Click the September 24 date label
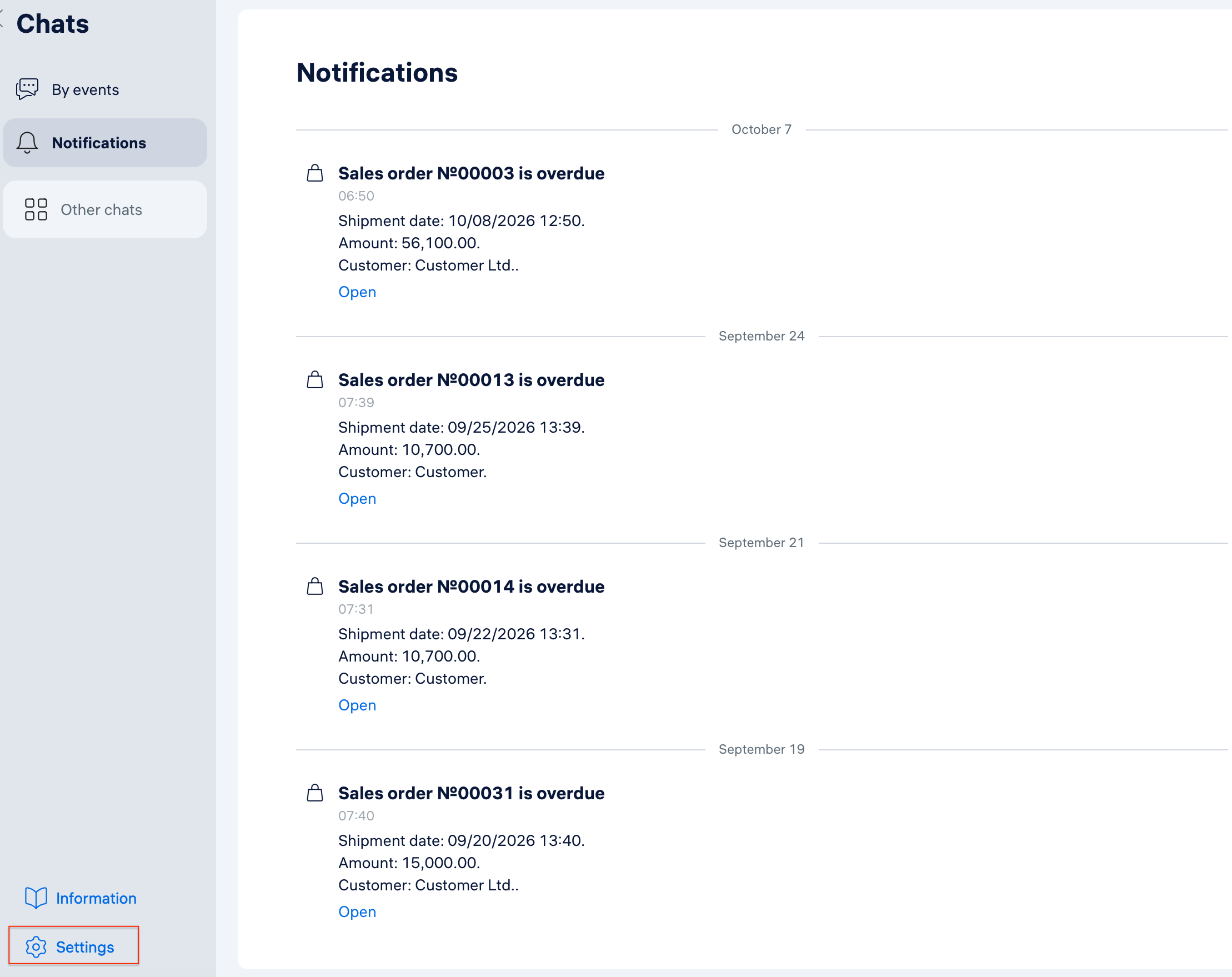The image size is (1232, 977). pos(761,336)
